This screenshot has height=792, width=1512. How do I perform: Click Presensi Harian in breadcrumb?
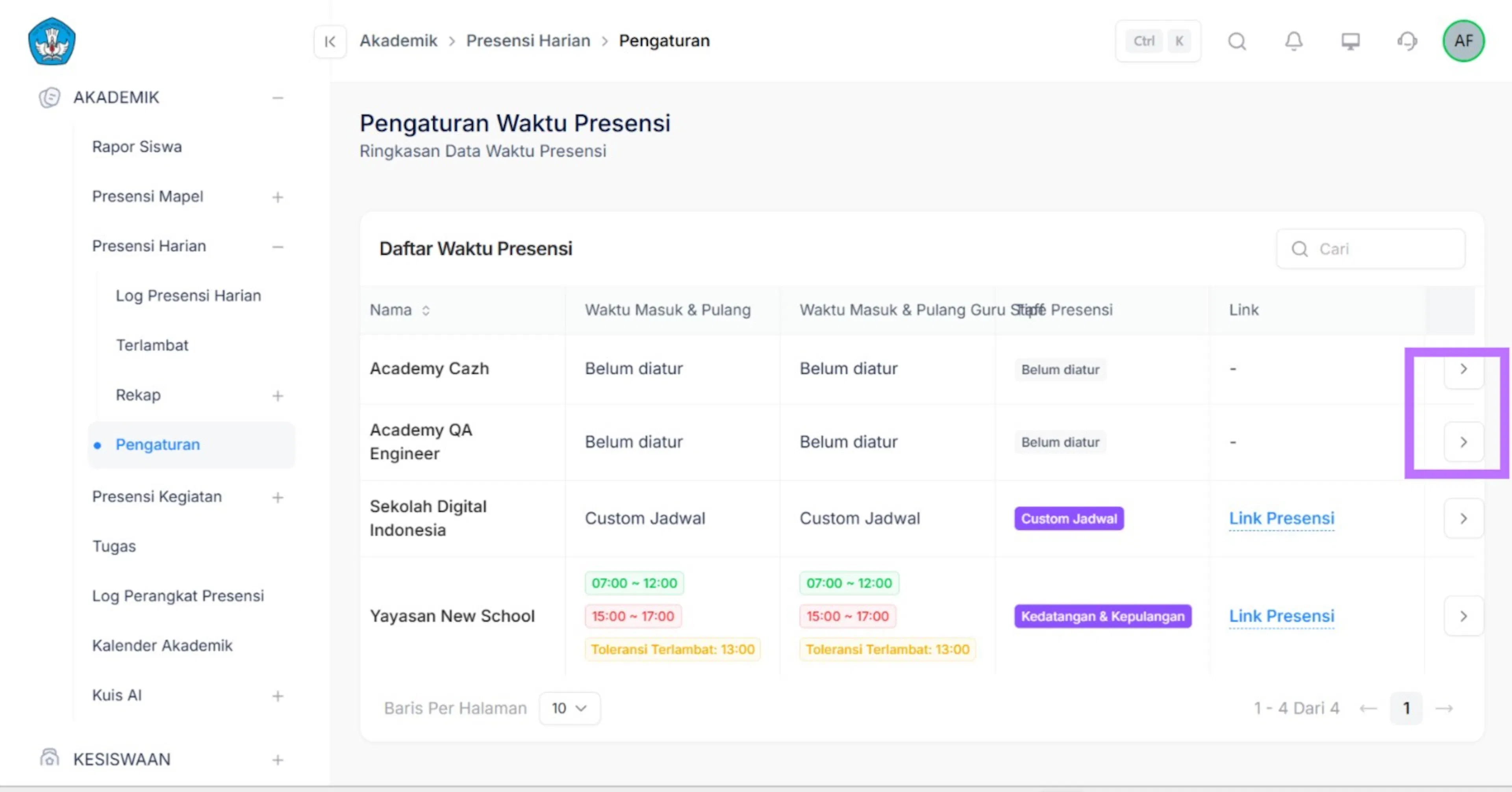pos(528,41)
